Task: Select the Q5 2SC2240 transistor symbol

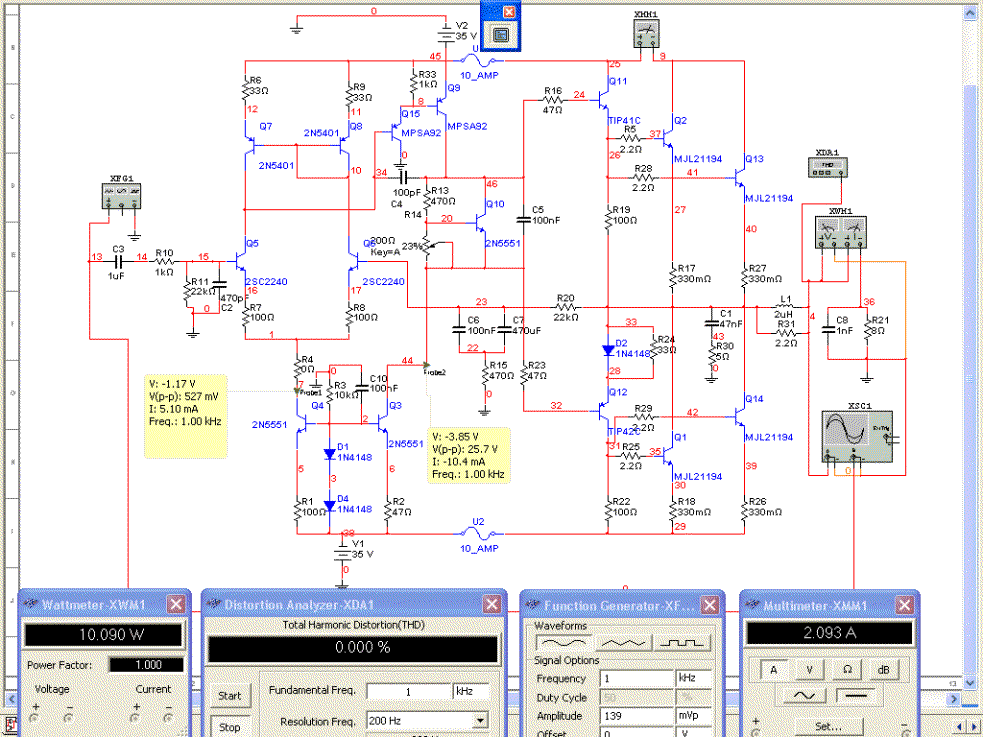Action: [x=240, y=260]
